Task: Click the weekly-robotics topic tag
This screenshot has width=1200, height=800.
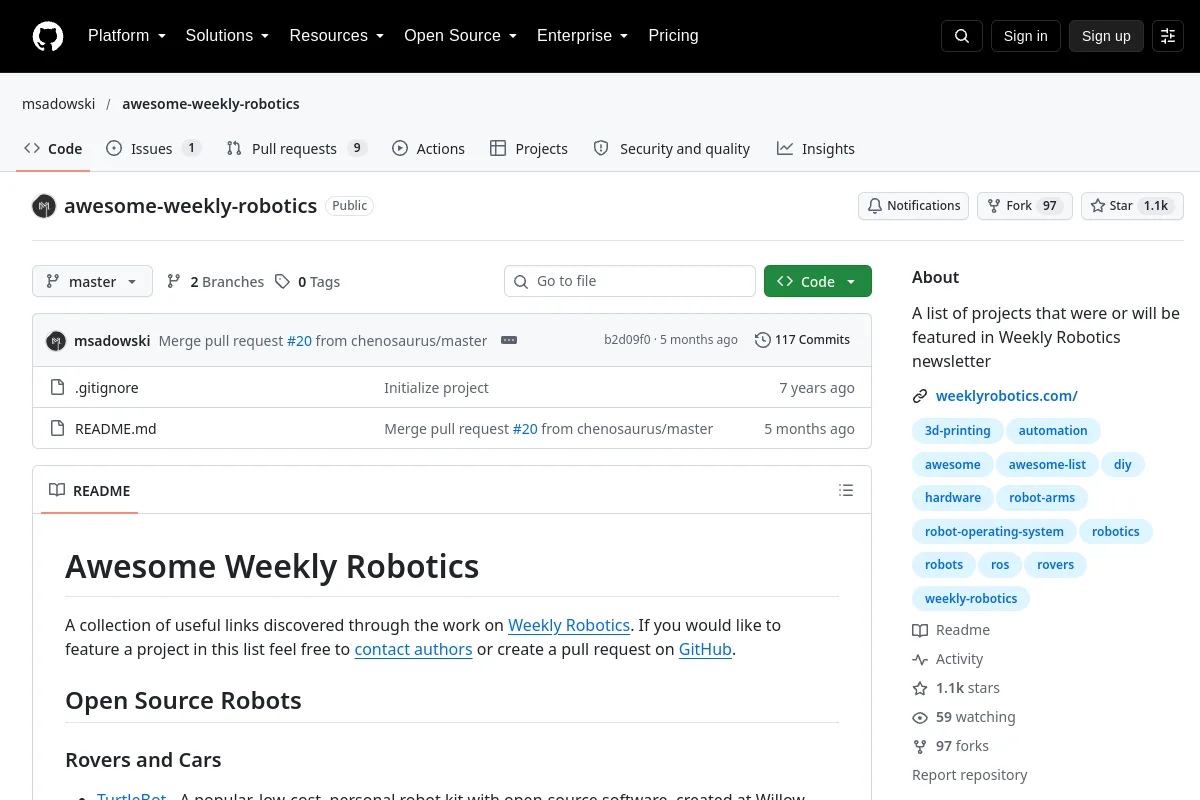Action: coord(971,599)
